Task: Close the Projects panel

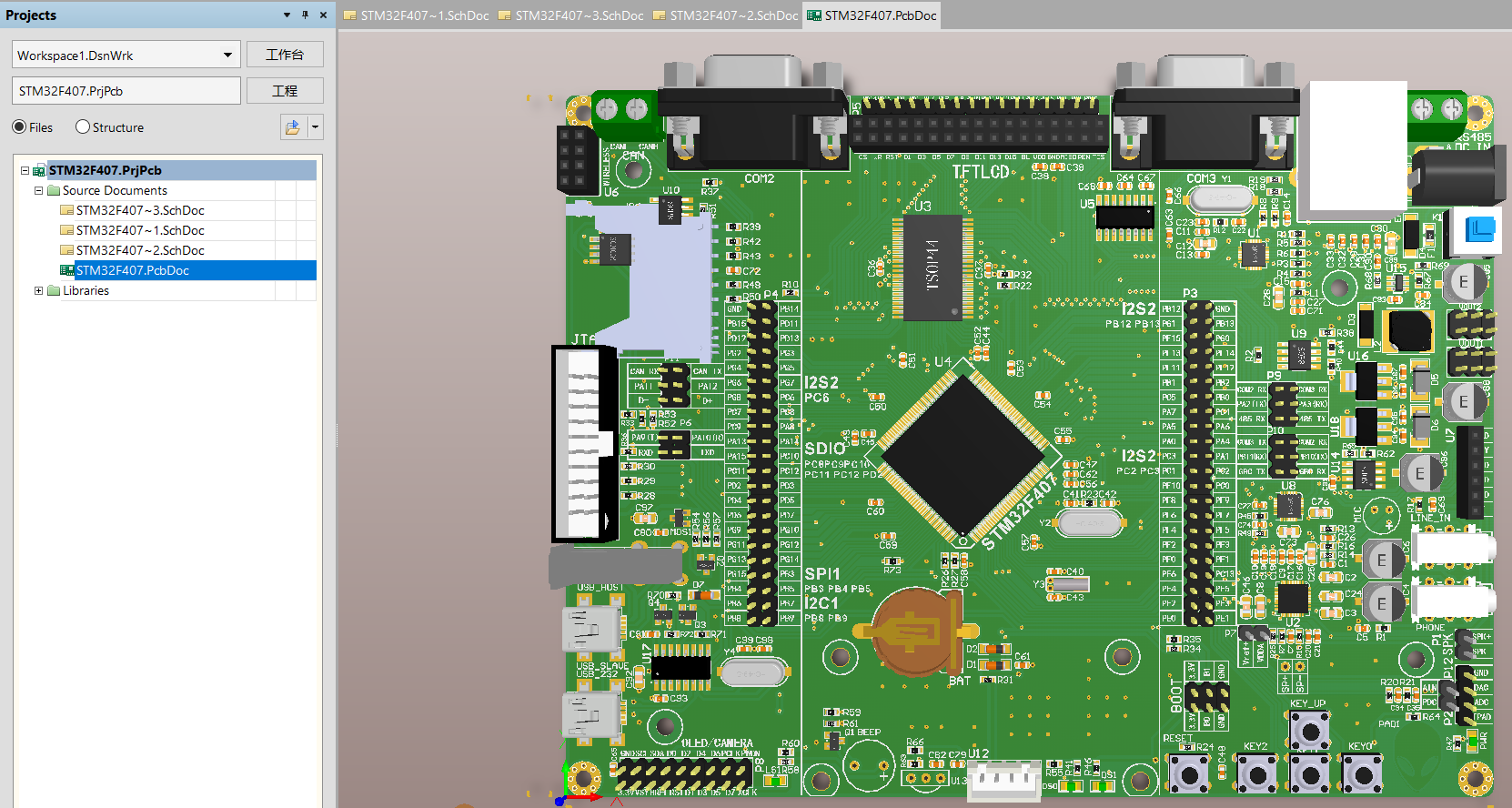Action: point(323,15)
